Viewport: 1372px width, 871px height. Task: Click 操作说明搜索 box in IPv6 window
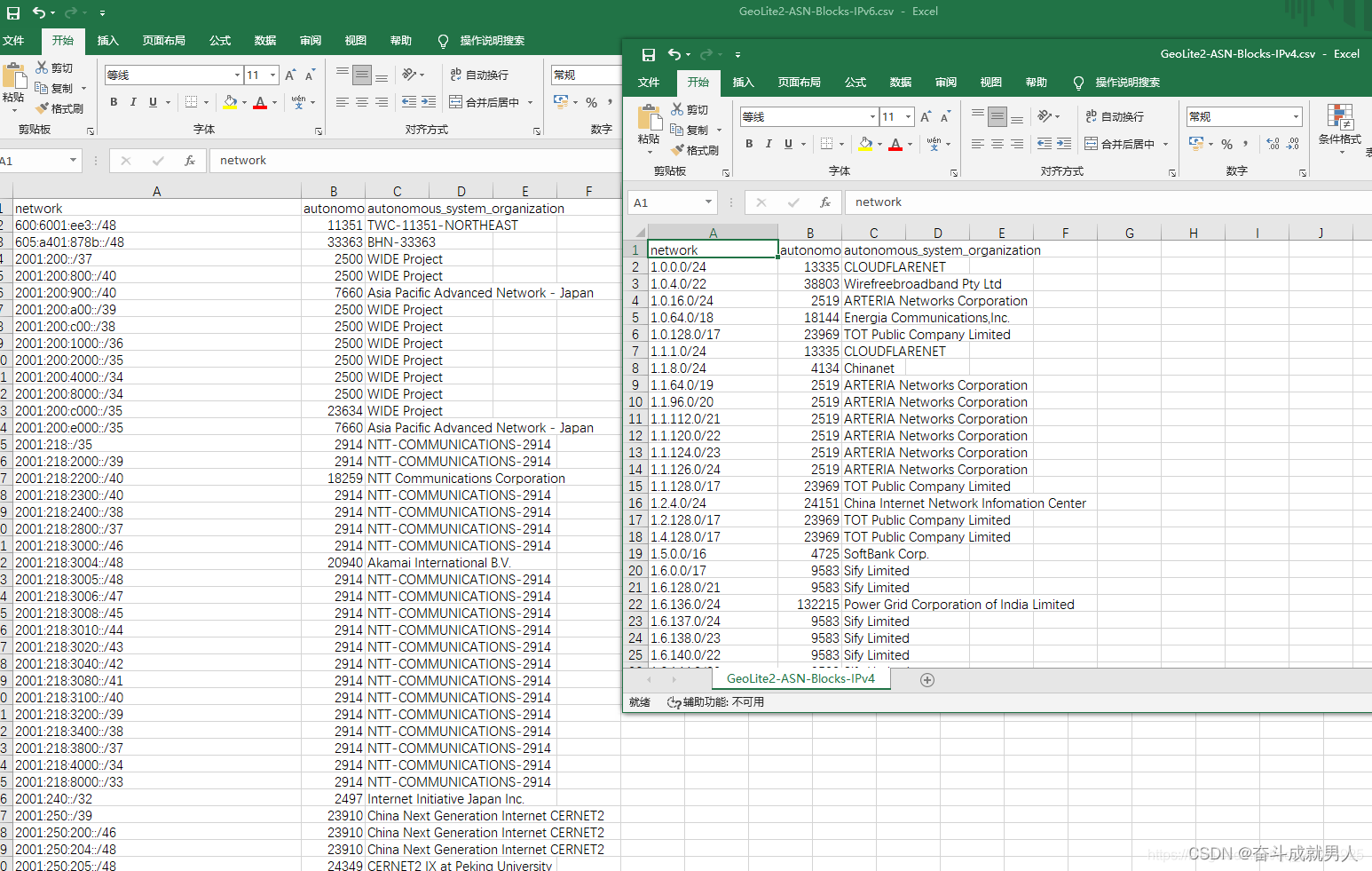pos(492,41)
